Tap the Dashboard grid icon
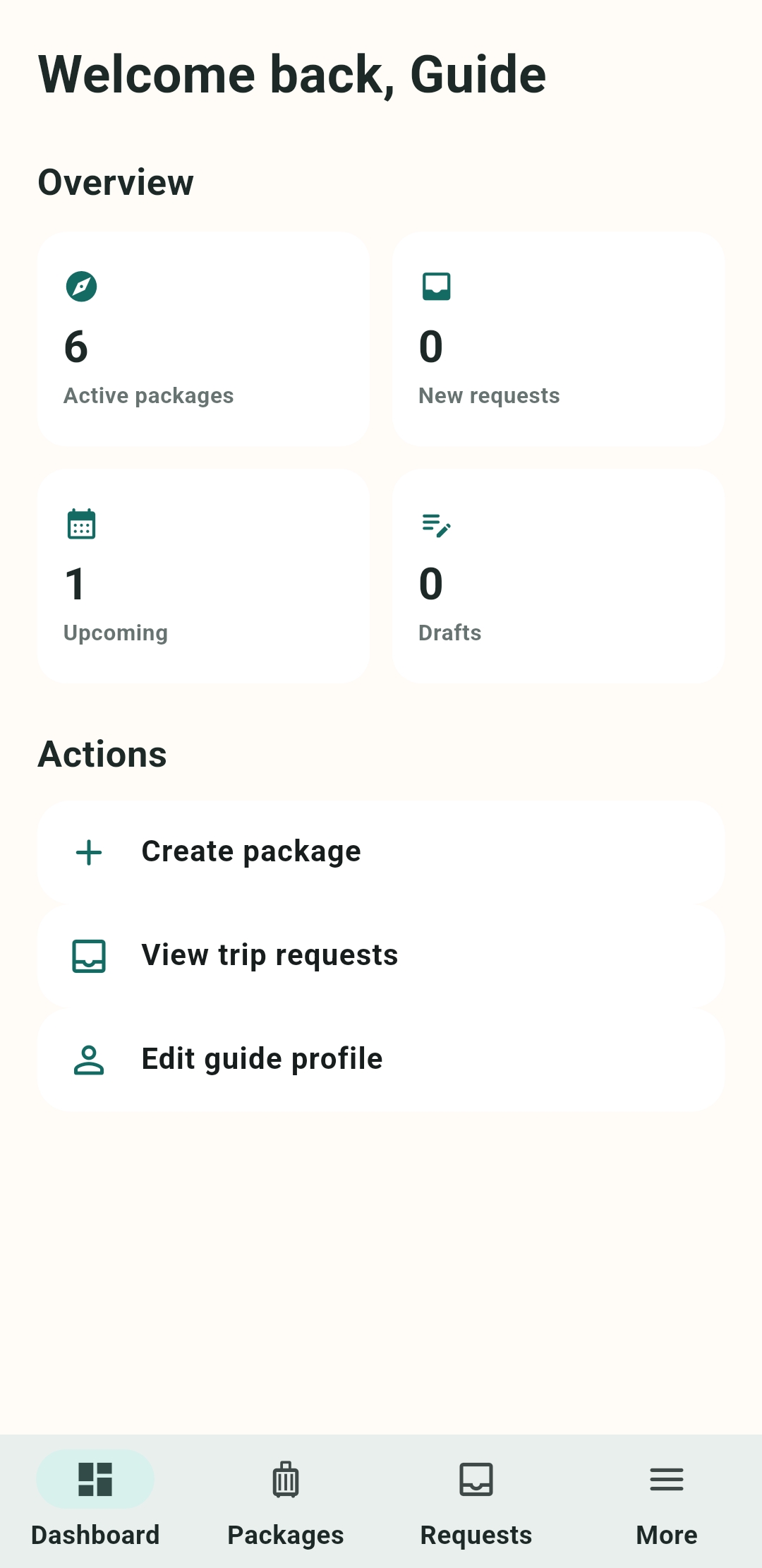This screenshot has width=762, height=1568. coord(95,1479)
